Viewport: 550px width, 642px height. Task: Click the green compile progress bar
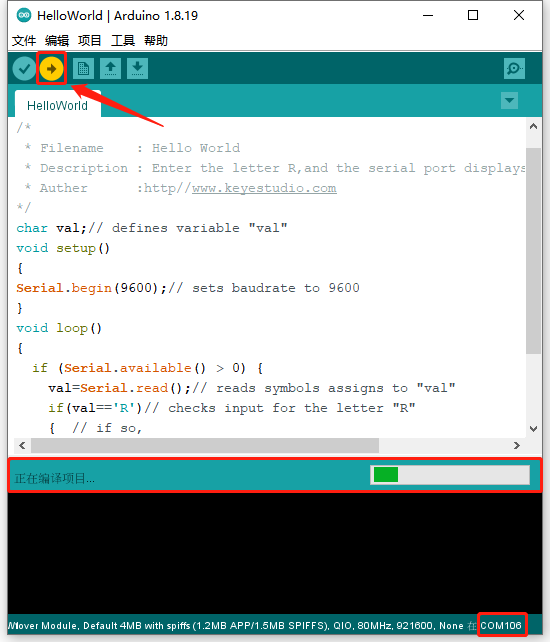(450, 475)
